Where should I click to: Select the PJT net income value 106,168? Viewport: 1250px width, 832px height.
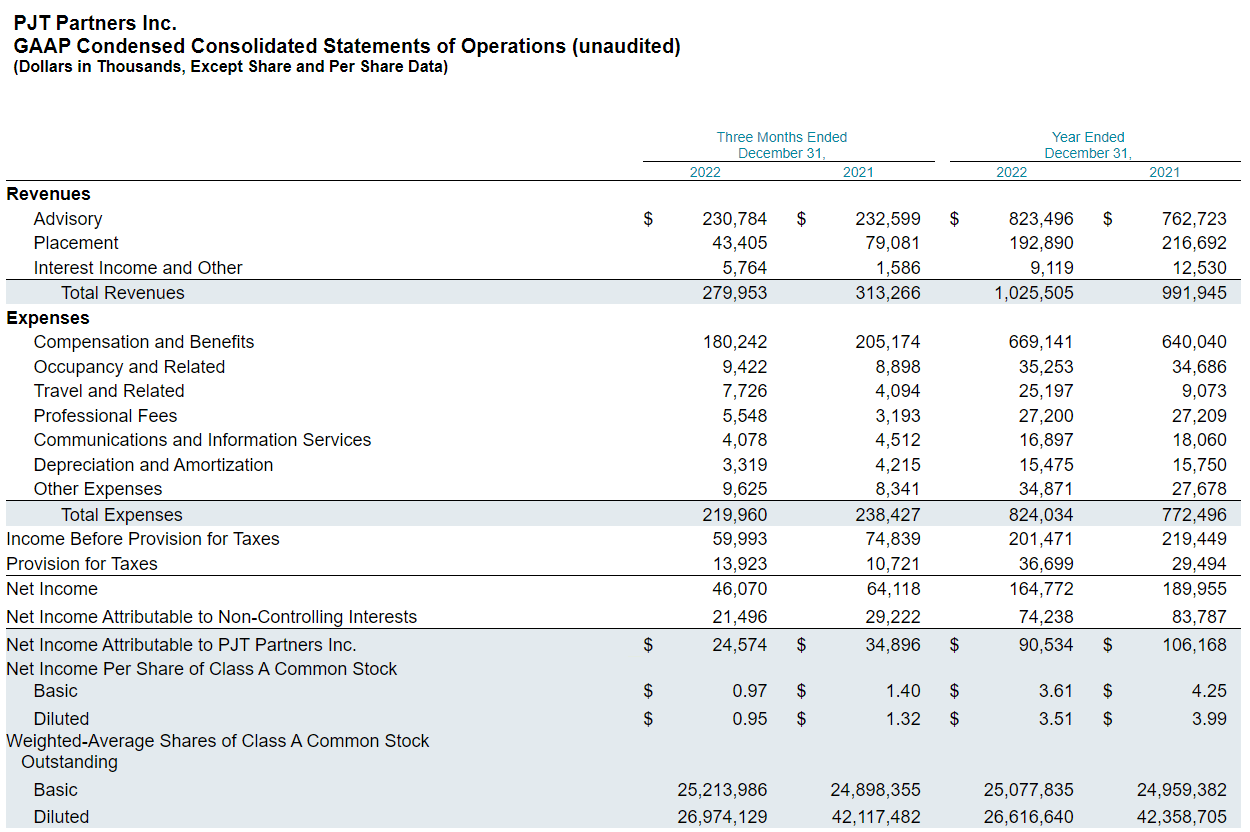(1194, 645)
